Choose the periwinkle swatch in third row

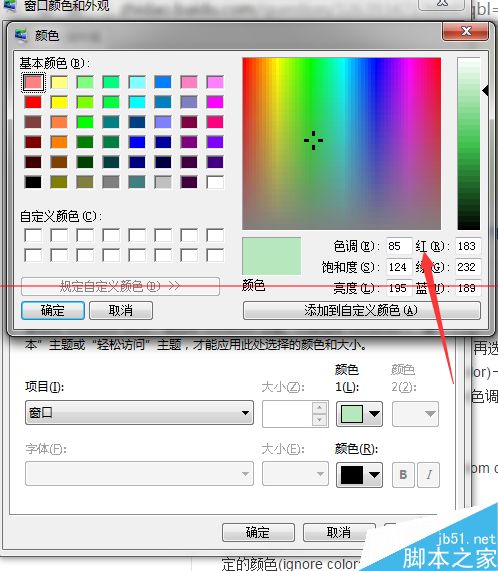click(163, 122)
